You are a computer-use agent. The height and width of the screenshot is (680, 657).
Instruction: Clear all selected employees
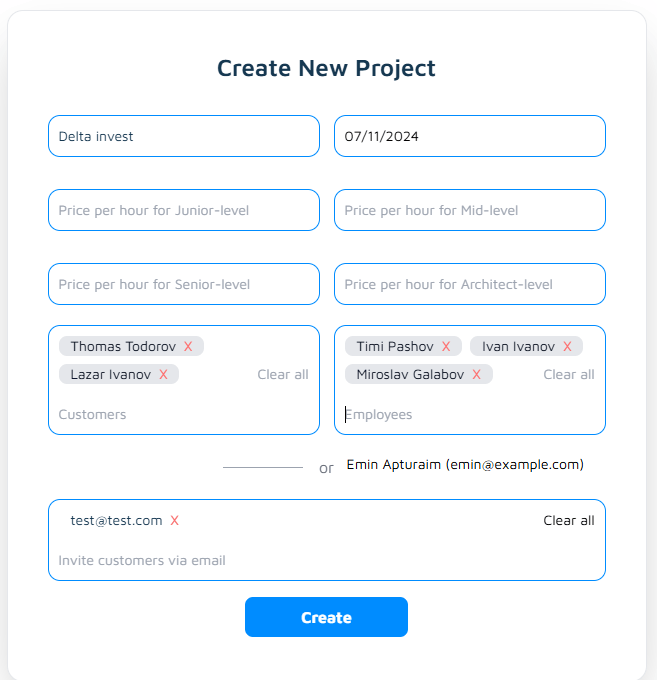point(569,374)
